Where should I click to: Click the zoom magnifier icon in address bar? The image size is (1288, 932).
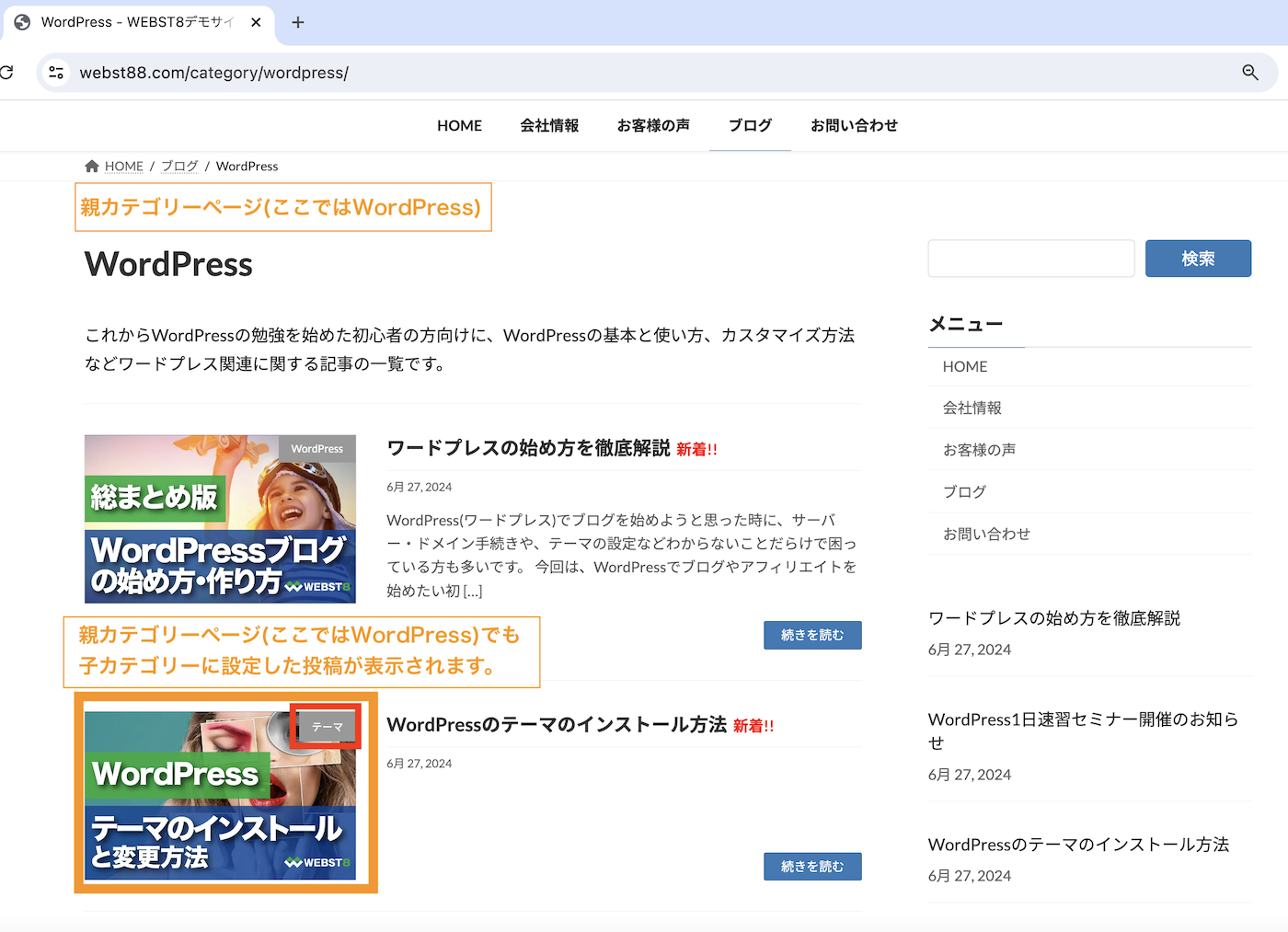tap(1249, 72)
